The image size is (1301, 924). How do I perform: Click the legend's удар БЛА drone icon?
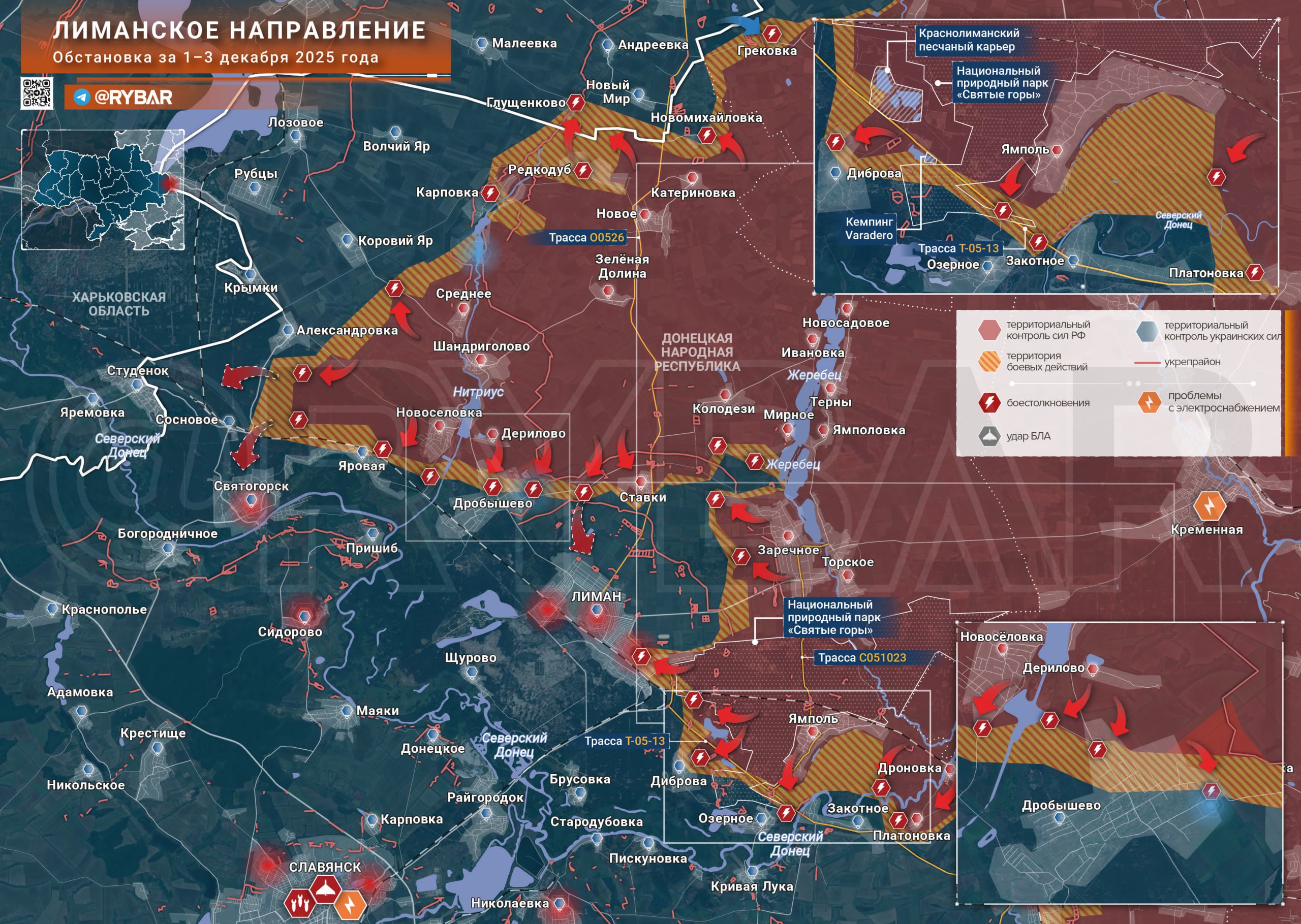point(989,436)
